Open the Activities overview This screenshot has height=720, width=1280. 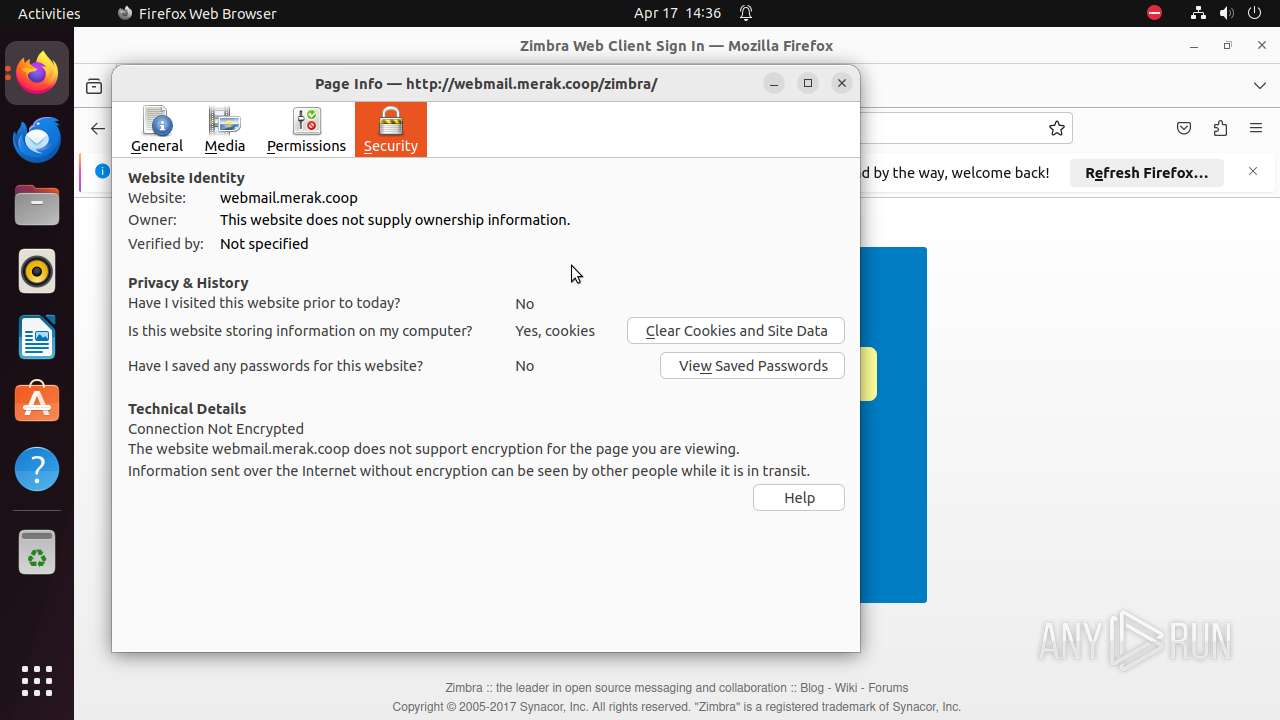49,13
